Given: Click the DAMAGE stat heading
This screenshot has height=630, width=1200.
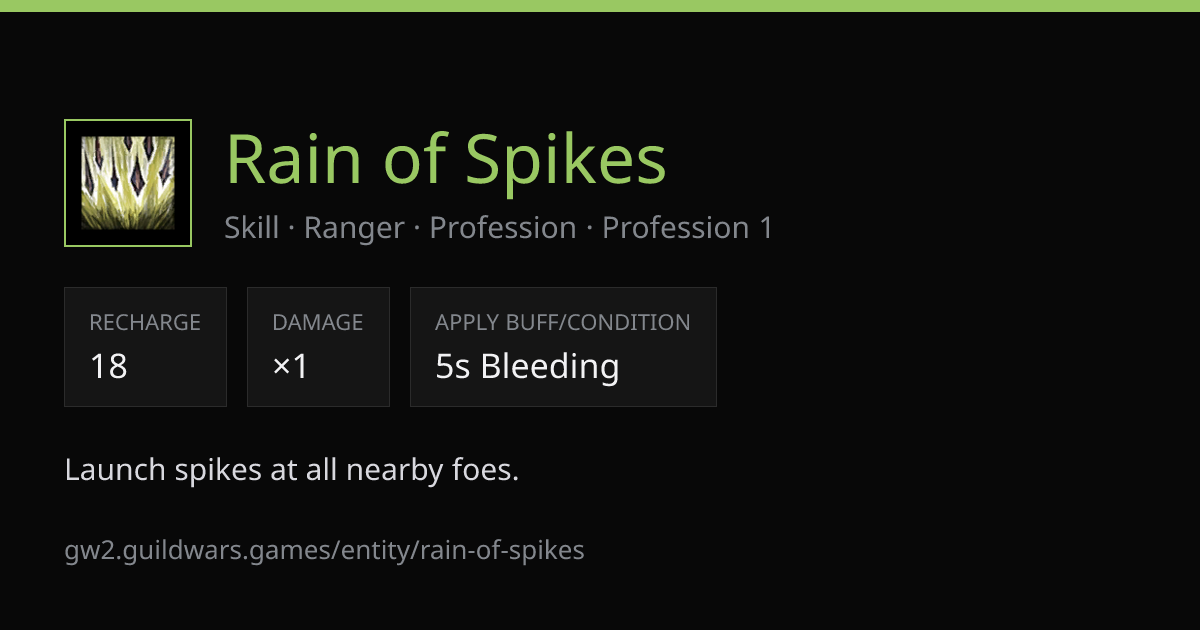Looking at the screenshot, I should (318, 322).
